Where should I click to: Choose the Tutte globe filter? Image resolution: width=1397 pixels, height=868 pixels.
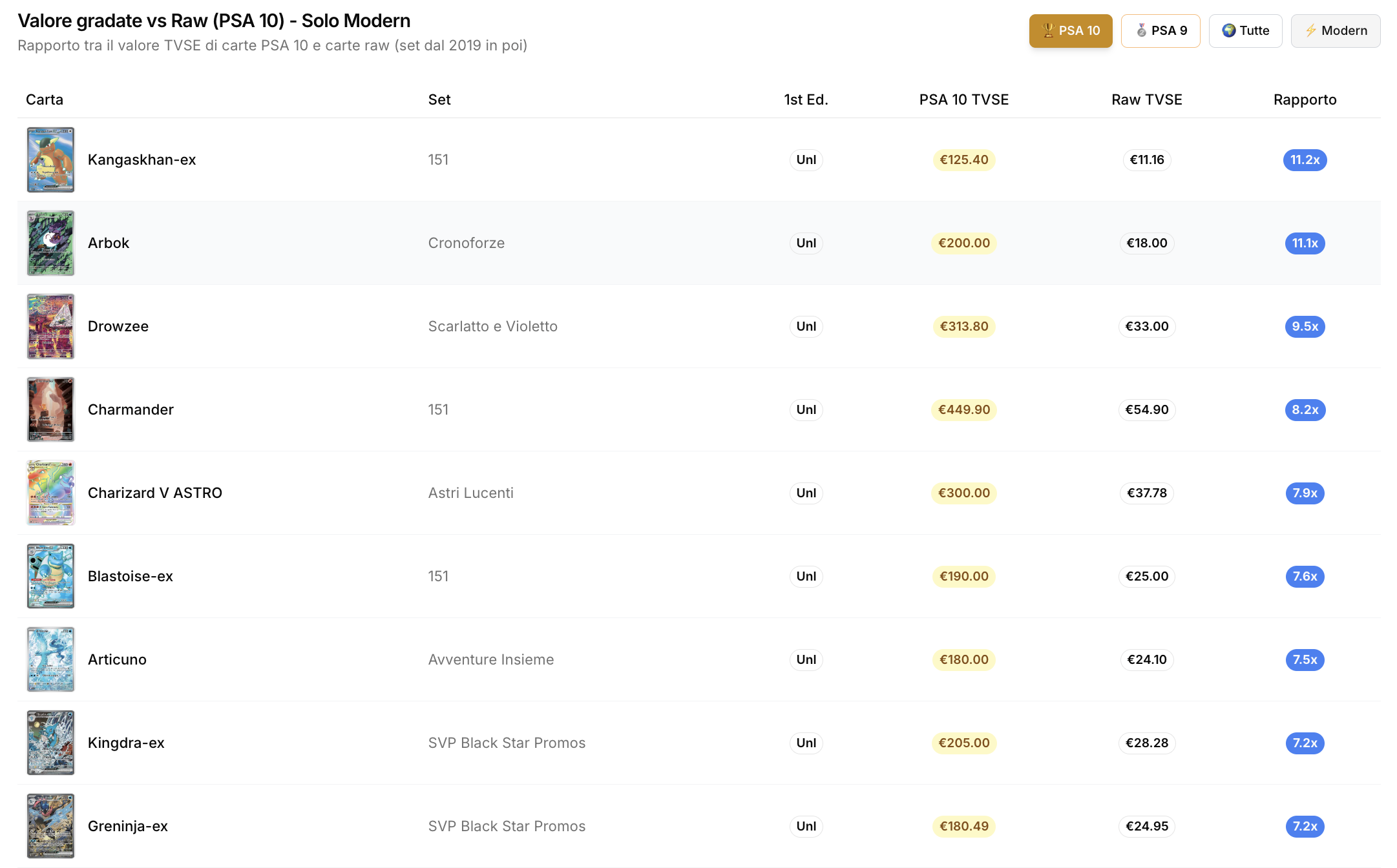[x=1245, y=31]
